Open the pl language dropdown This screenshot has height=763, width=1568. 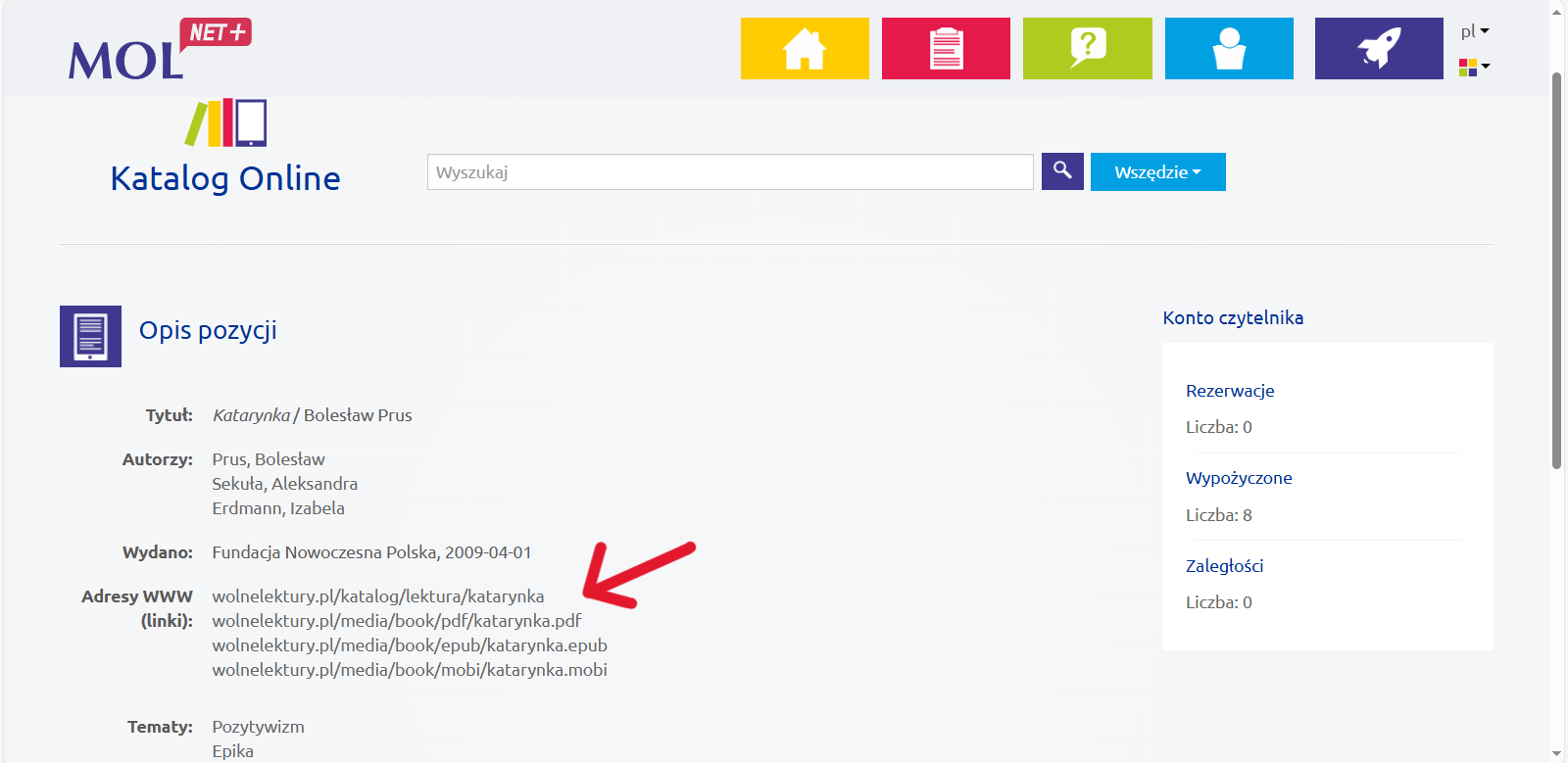[1475, 31]
